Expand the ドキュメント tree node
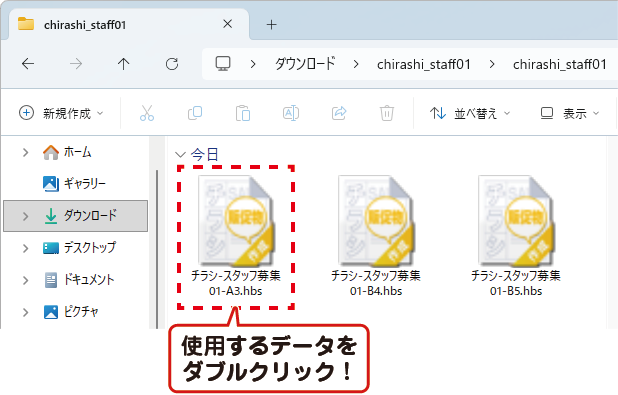 pos(26,280)
